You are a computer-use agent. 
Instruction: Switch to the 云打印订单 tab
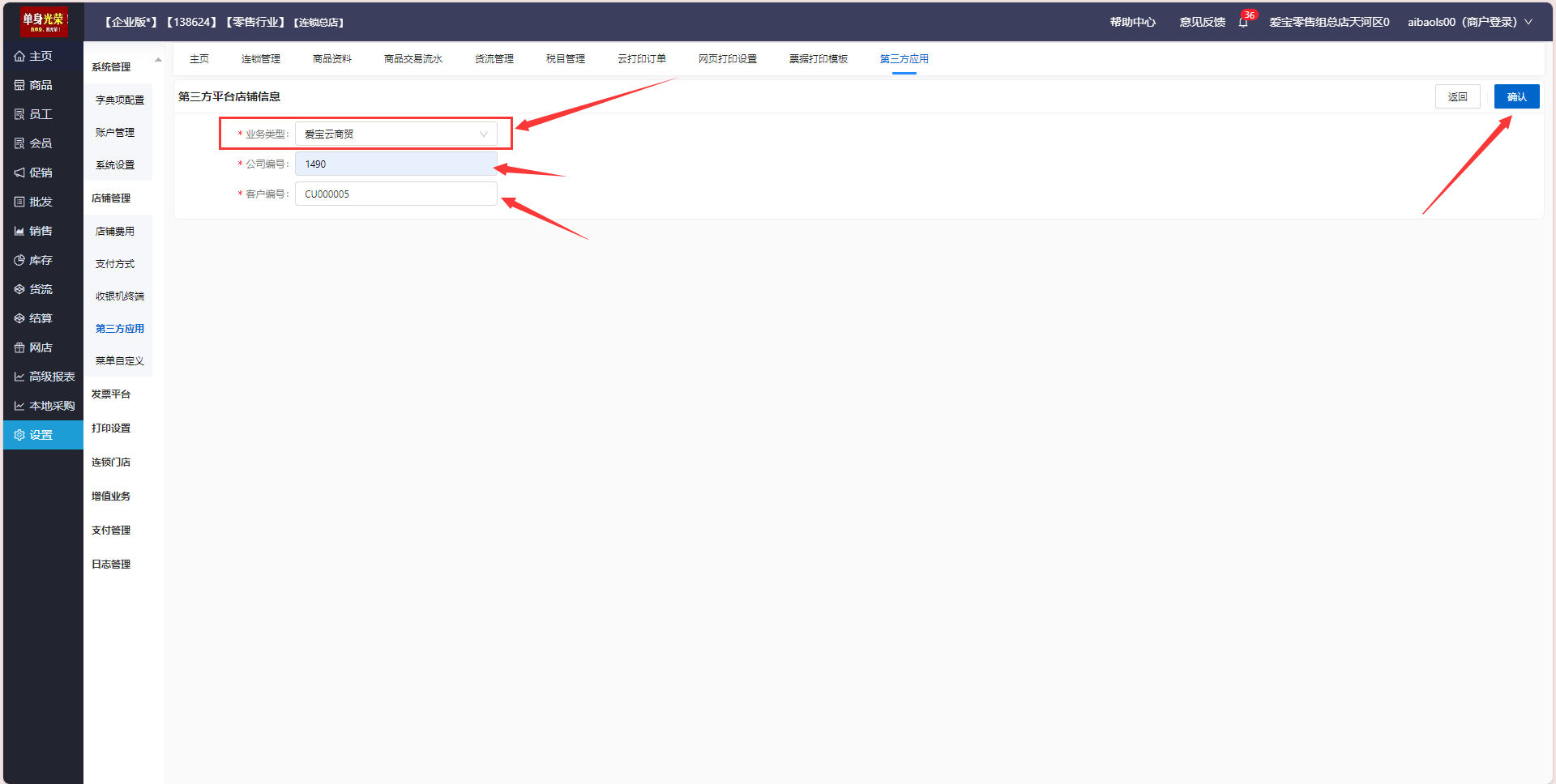point(642,59)
